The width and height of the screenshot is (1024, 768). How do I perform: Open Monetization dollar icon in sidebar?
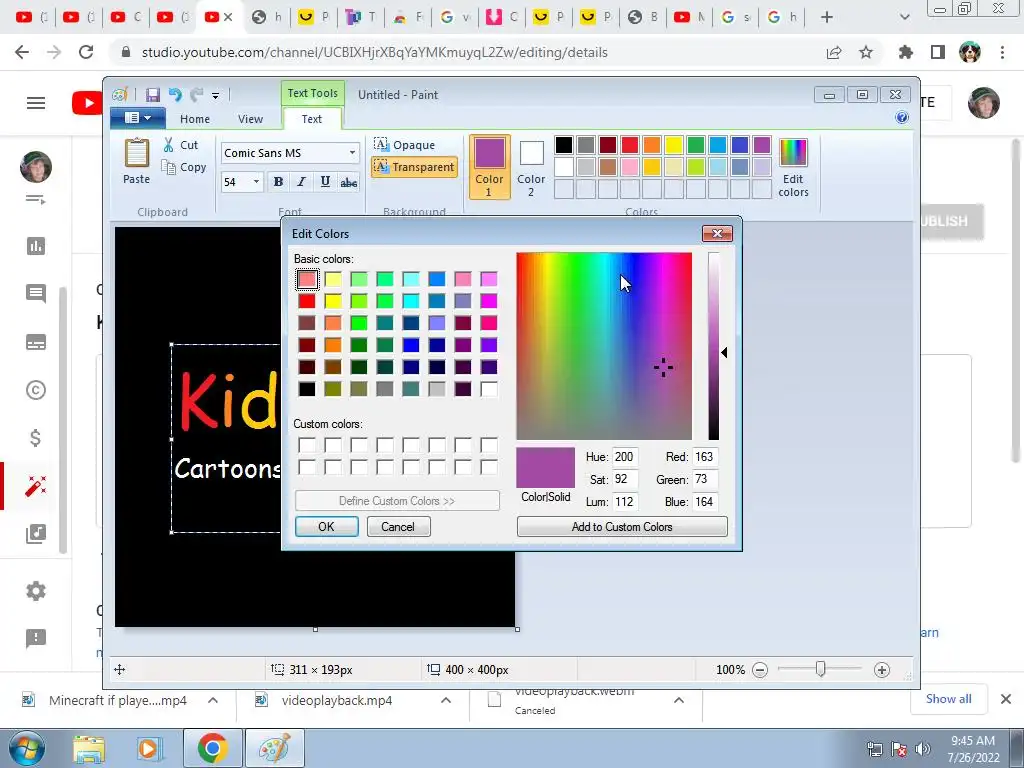click(36, 438)
